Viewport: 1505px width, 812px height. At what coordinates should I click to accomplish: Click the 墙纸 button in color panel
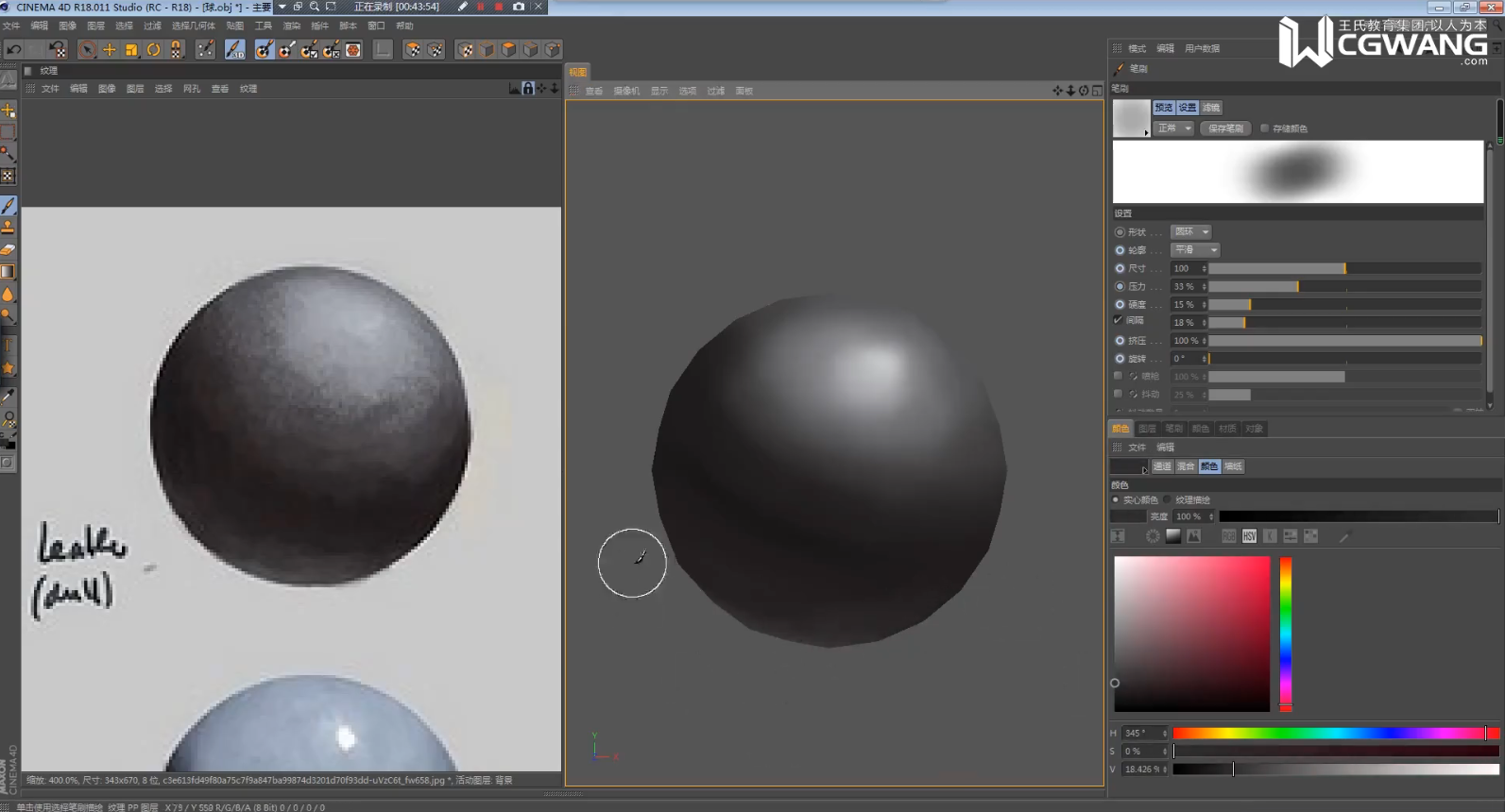point(1233,466)
